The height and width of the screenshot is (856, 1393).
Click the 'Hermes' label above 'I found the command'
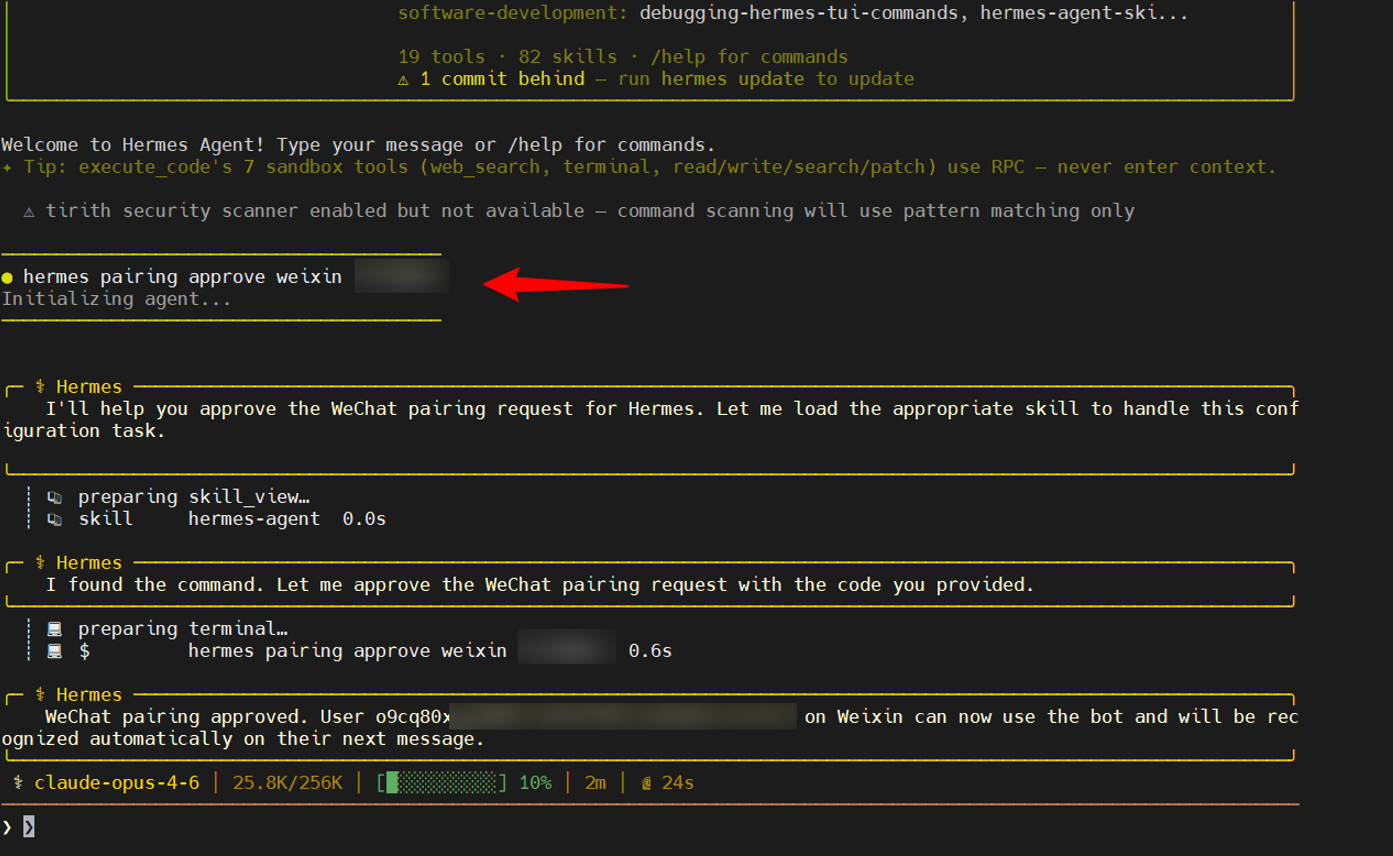(89, 563)
